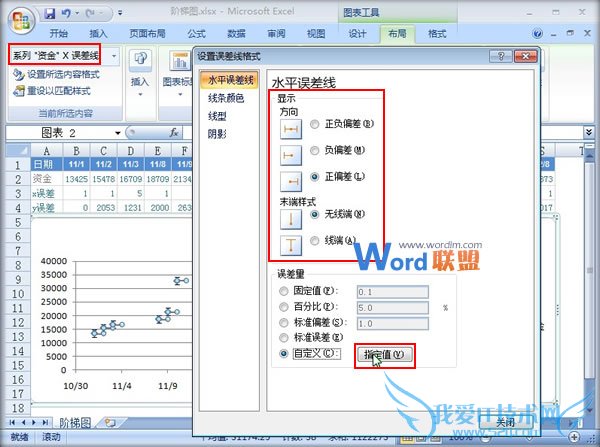Image resolution: width=600 pixels, height=447 pixels.
Task: Go to last sheet navigation arrow
Action: click(46, 422)
